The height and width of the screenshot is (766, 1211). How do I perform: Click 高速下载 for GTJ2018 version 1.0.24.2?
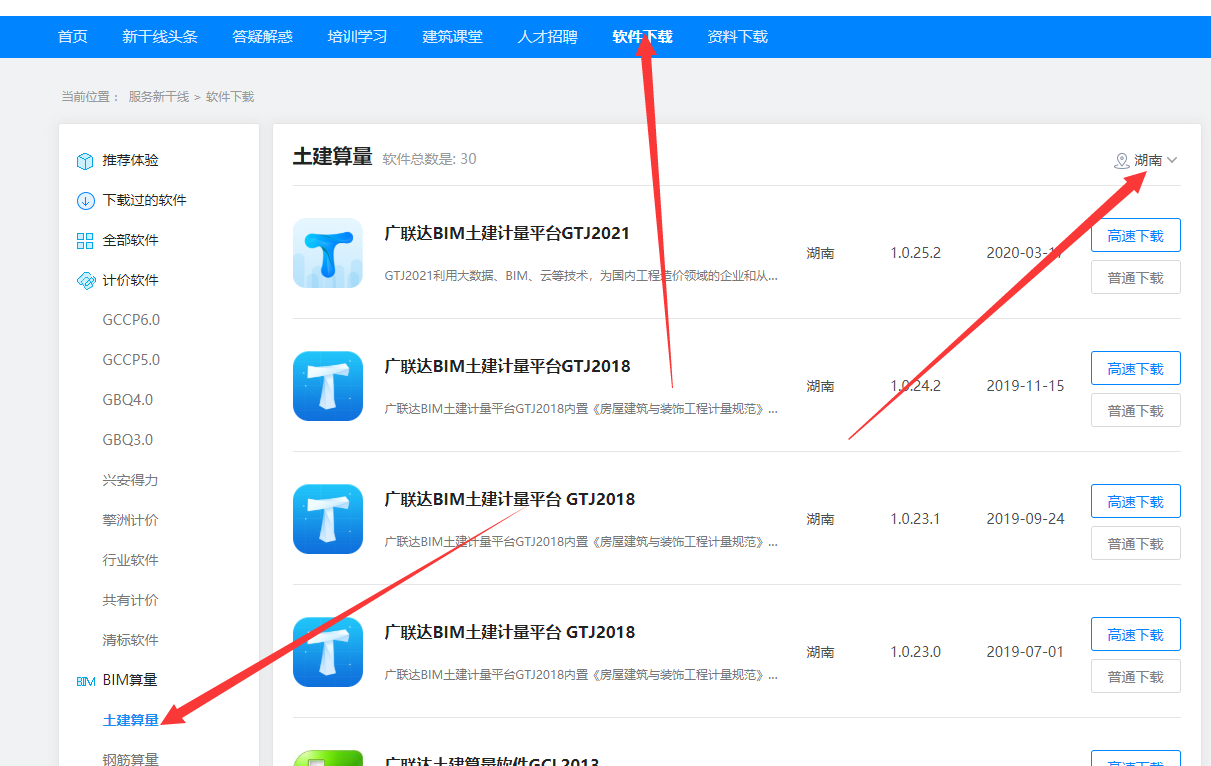pos(1136,368)
